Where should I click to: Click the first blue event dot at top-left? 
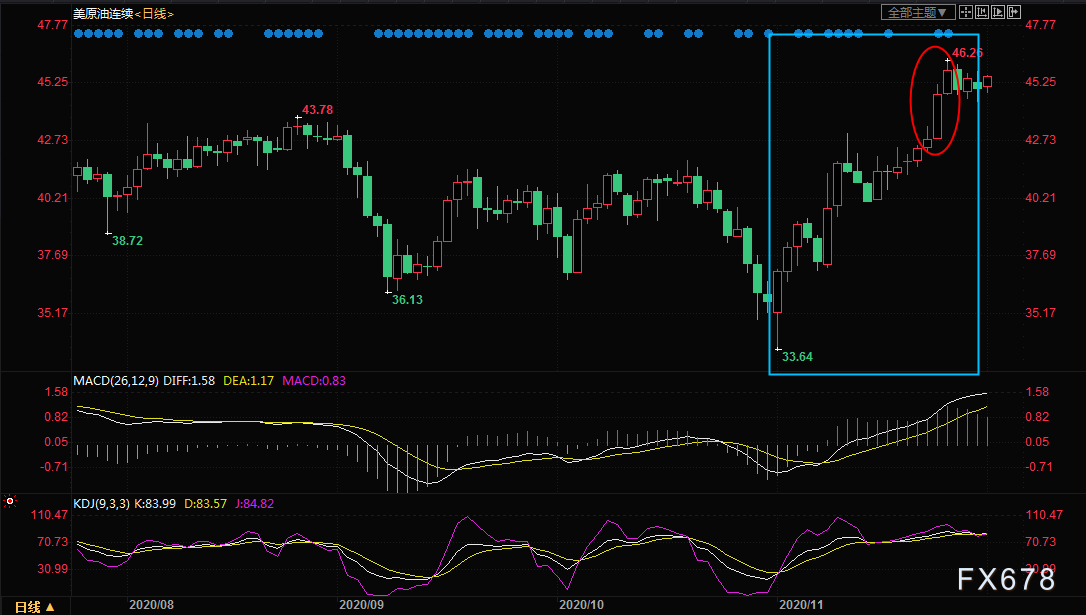pos(78,33)
